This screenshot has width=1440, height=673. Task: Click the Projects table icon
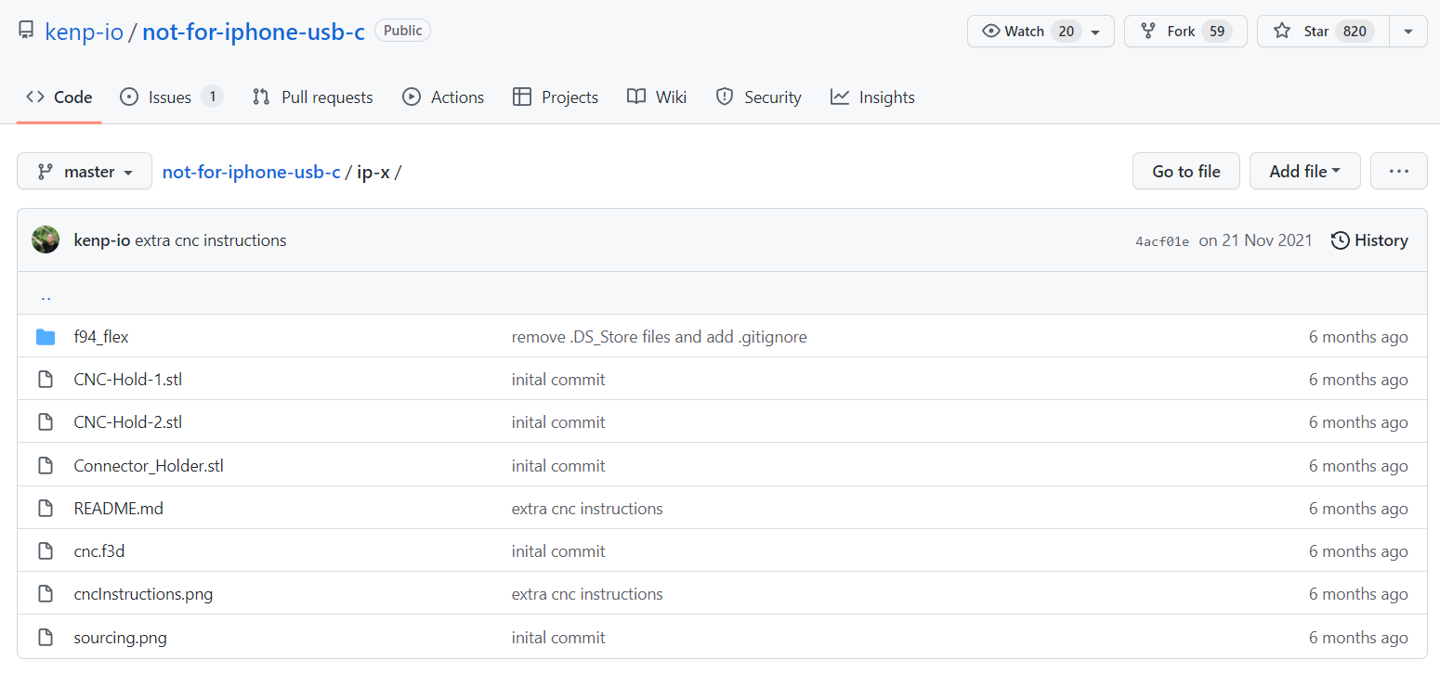pyautogui.click(x=522, y=97)
